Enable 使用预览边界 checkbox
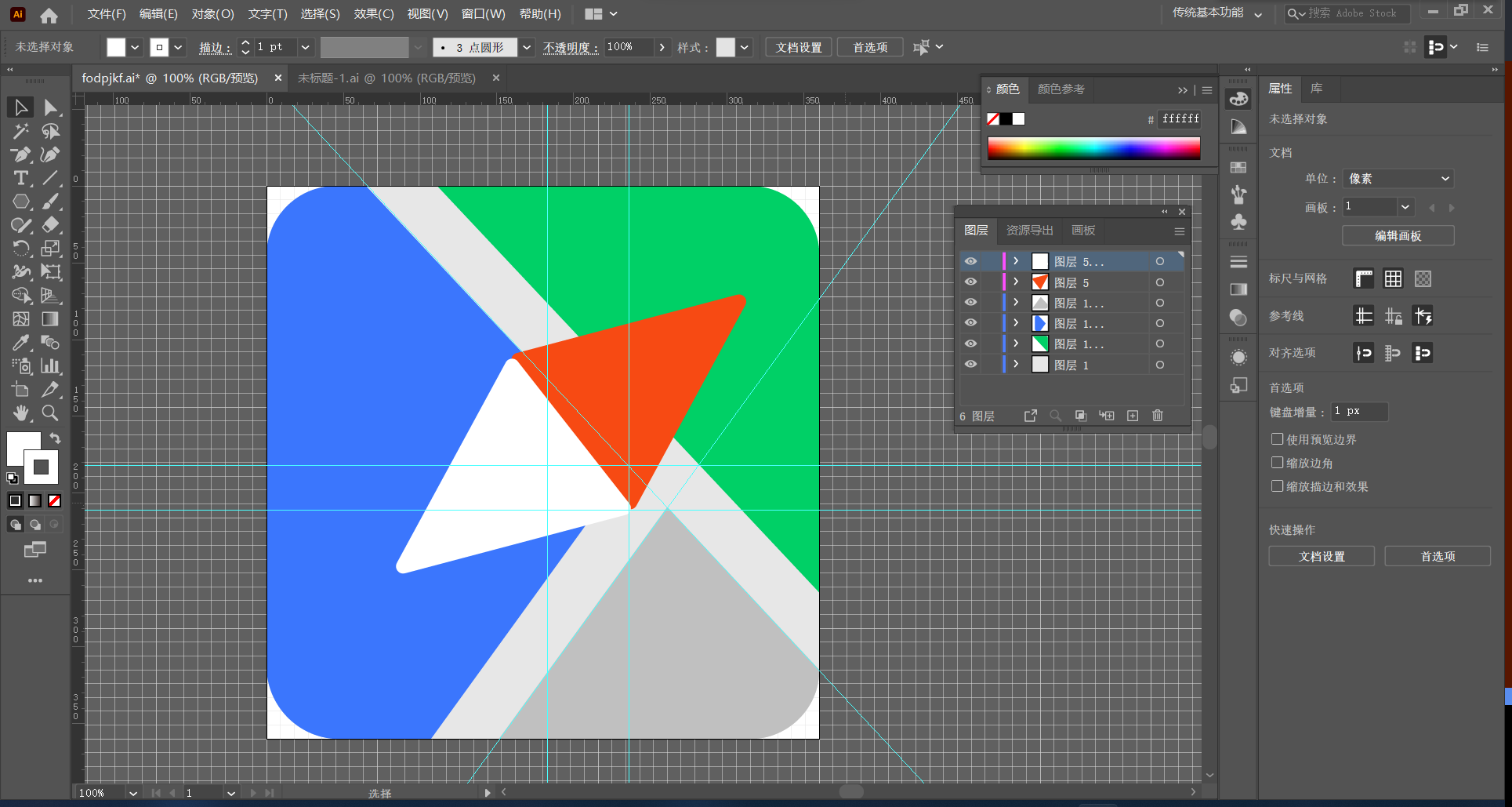Screen dimensions: 1512x807 click(1278, 439)
